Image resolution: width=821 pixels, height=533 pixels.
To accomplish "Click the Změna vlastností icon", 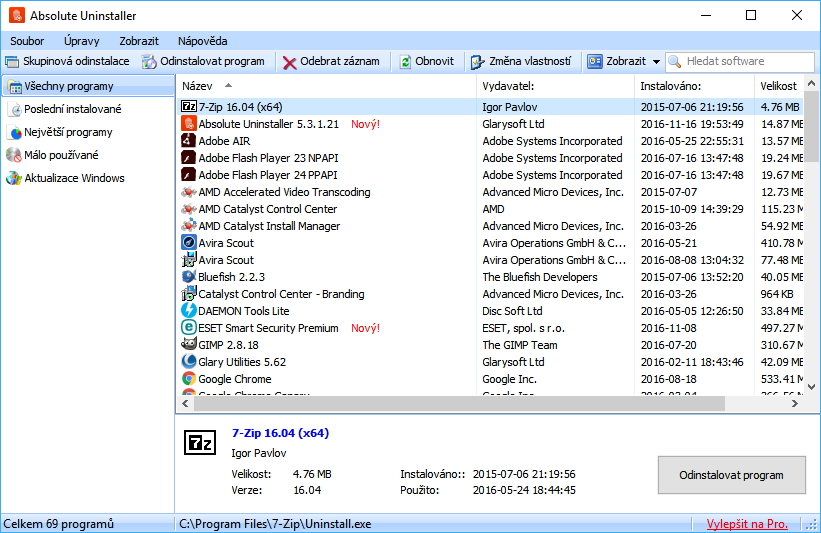I will point(477,62).
